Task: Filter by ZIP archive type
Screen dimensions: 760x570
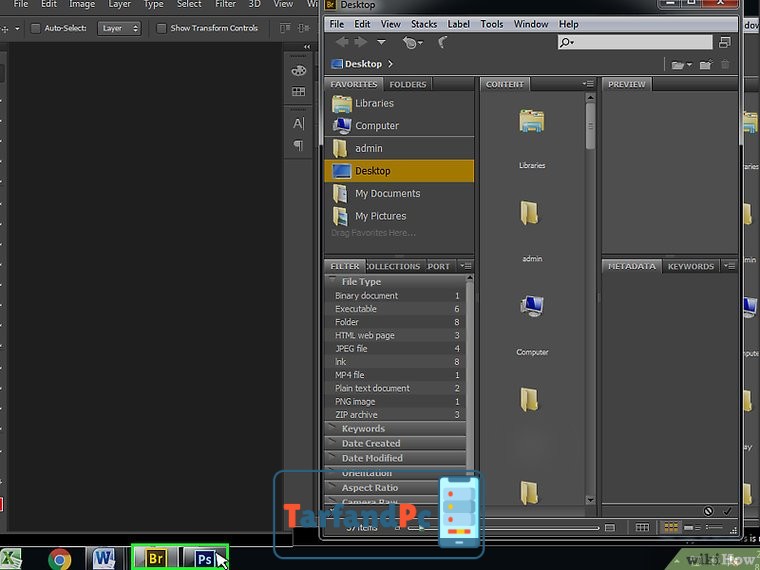Action: coord(395,415)
